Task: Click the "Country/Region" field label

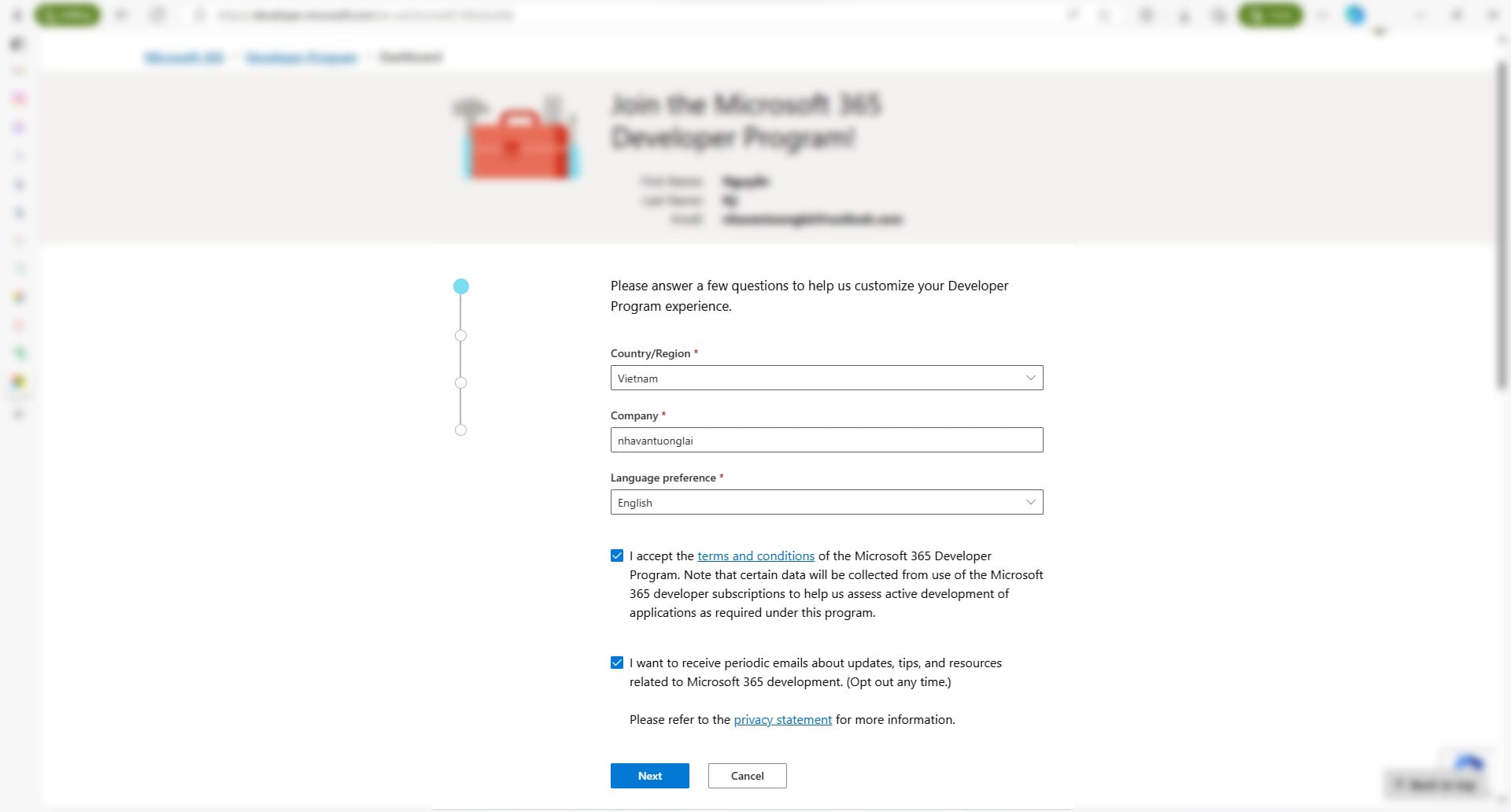Action: 650,353
